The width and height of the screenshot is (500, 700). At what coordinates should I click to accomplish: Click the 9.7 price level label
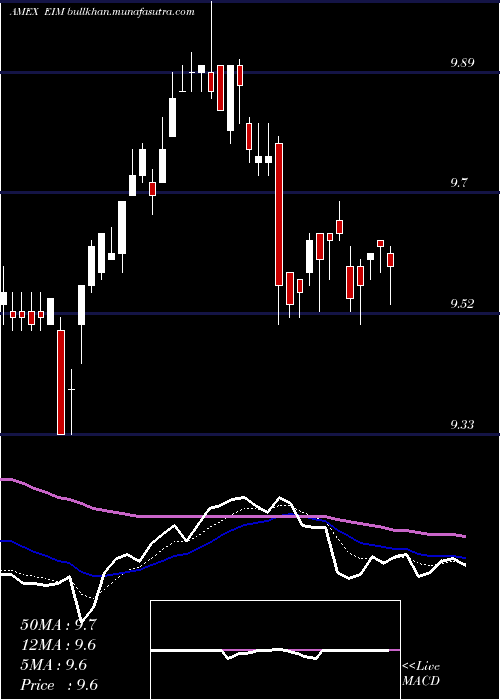click(461, 183)
